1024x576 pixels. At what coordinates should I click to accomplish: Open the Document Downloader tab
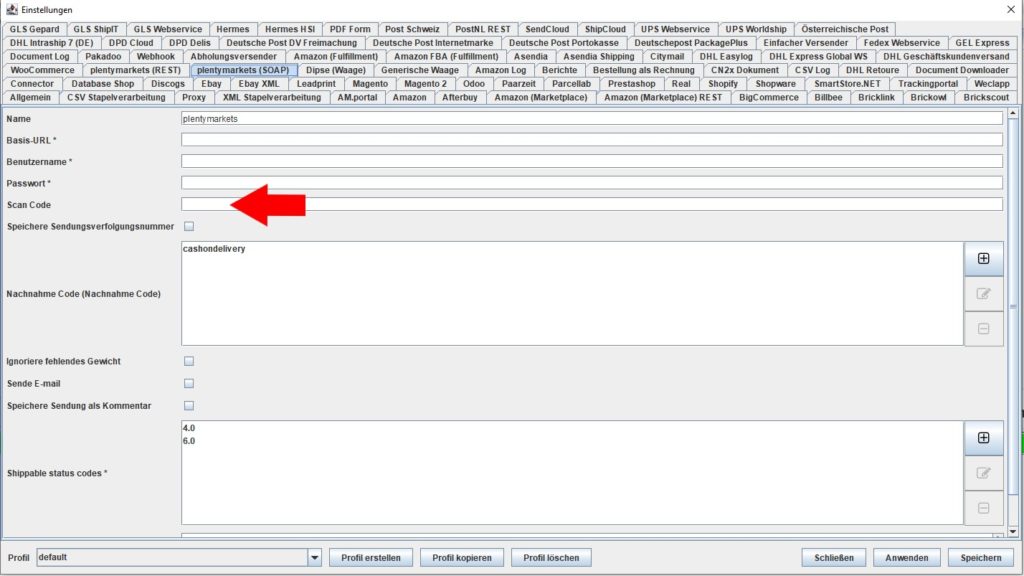click(962, 70)
